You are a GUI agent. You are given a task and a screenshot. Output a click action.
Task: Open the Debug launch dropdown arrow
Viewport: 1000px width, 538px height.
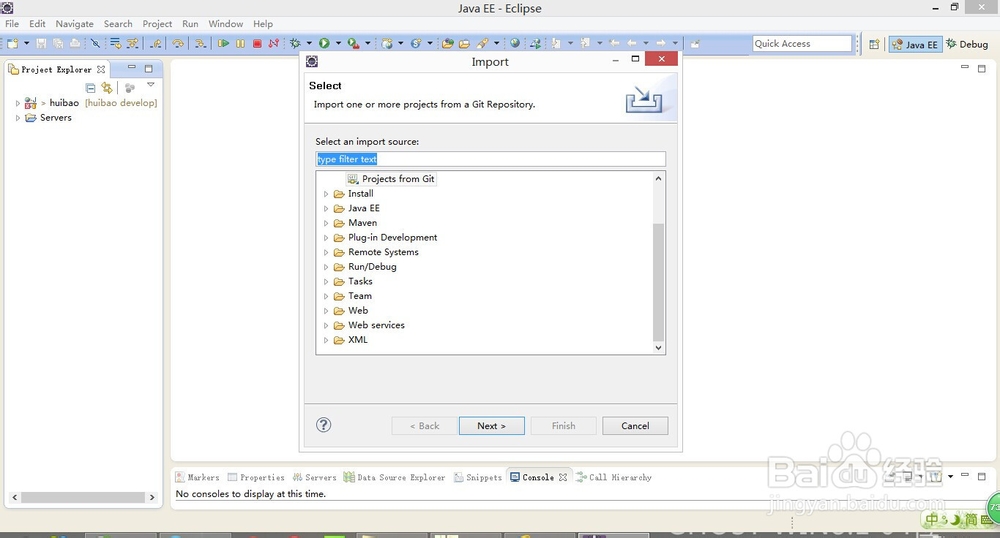pyautogui.click(x=309, y=43)
